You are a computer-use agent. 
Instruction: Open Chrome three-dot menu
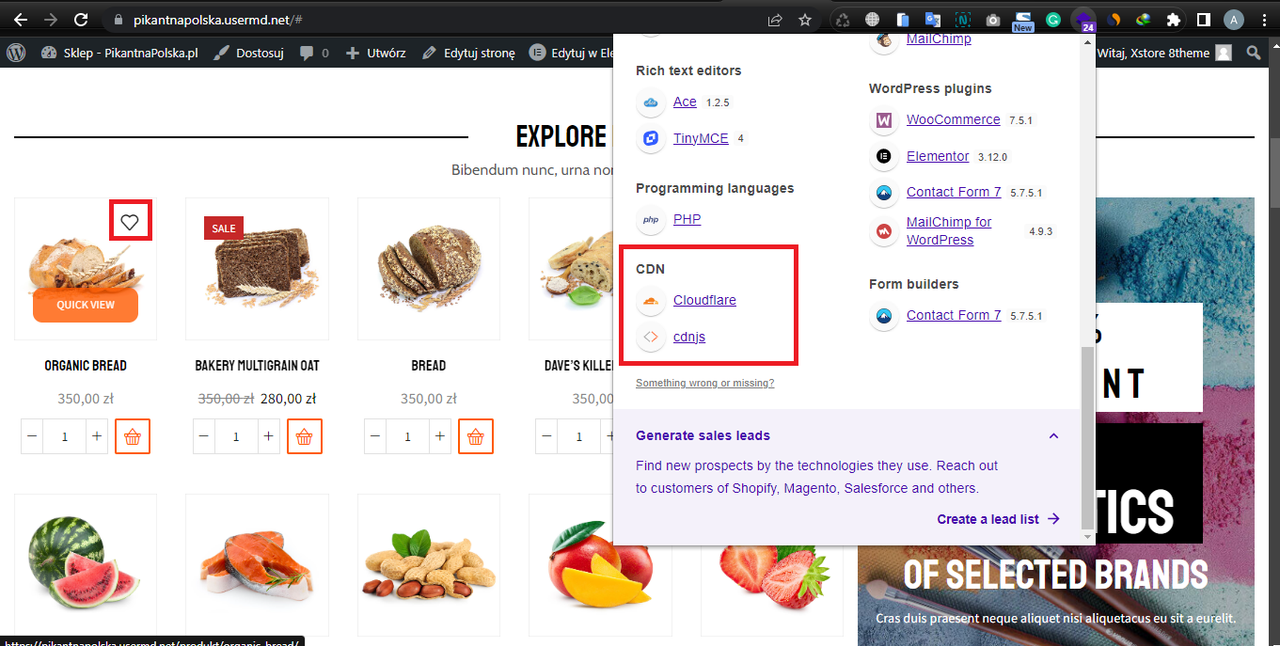coord(1264,20)
